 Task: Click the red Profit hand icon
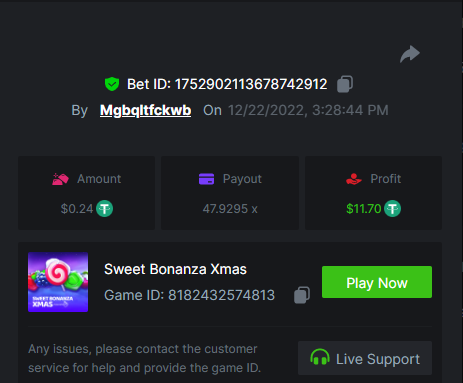[x=354, y=179]
